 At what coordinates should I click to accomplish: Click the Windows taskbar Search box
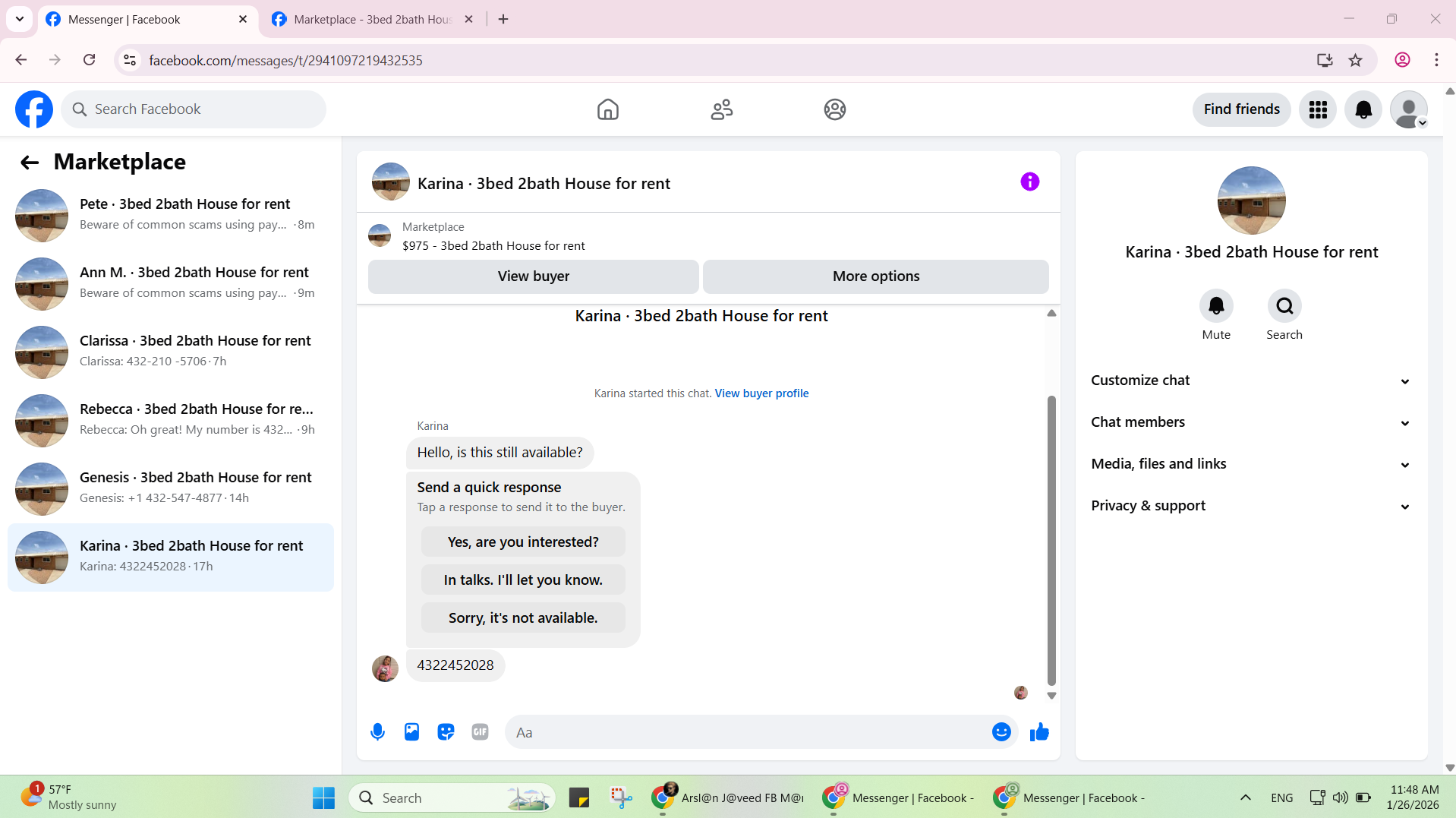[452, 797]
